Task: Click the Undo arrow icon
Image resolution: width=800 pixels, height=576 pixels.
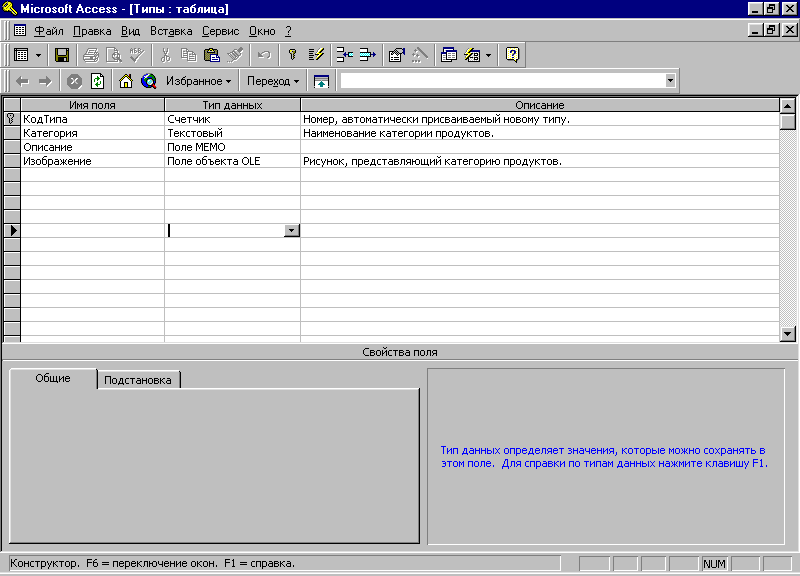Action: [x=264, y=55]
